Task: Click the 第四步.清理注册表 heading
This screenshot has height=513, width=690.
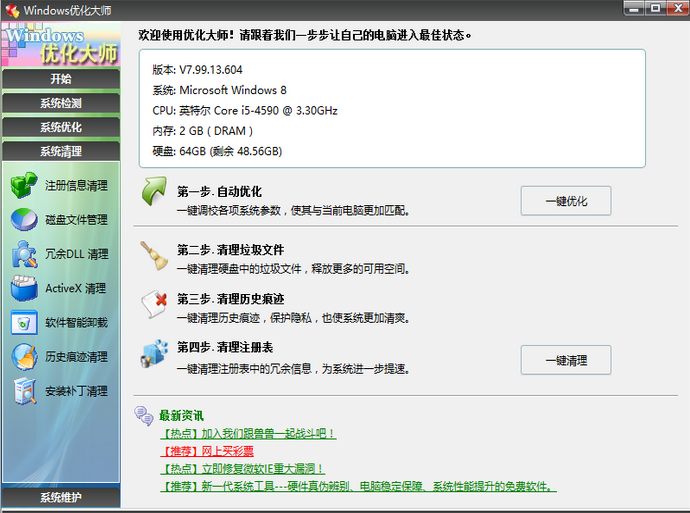Action: point(225,348)
